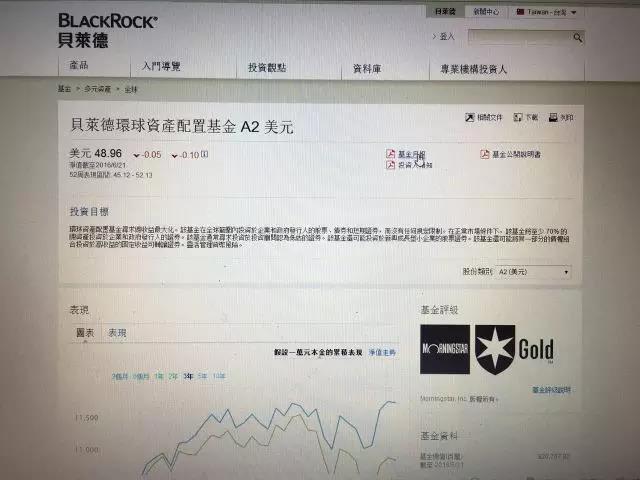The image size is (640, 480).
Task: Click the 登入 login link
Action: point(447,37)
